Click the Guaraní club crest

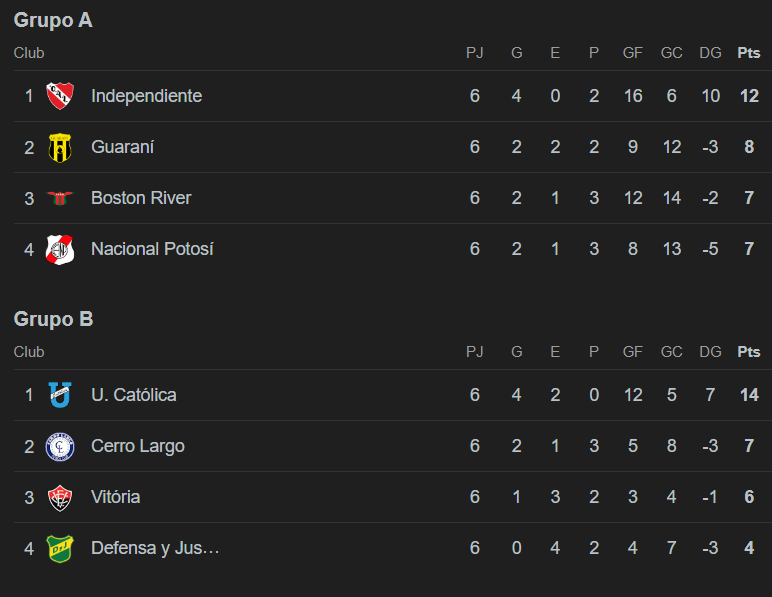pyautogui.click(x=60, y=147)
